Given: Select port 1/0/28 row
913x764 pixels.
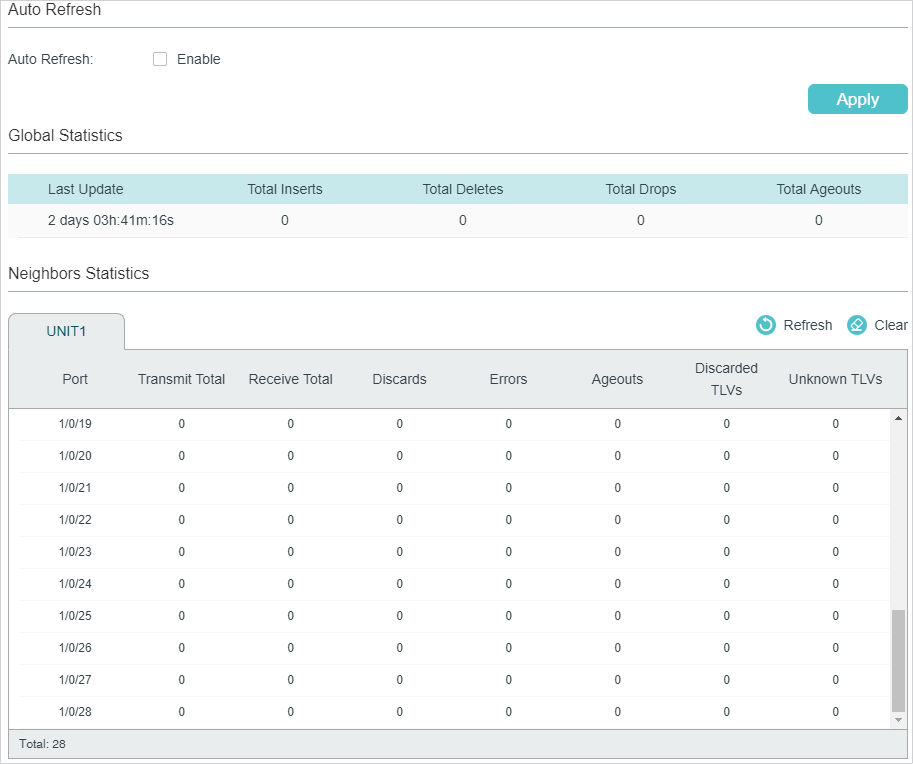Looking at the screenshot, I should [75, 712].
